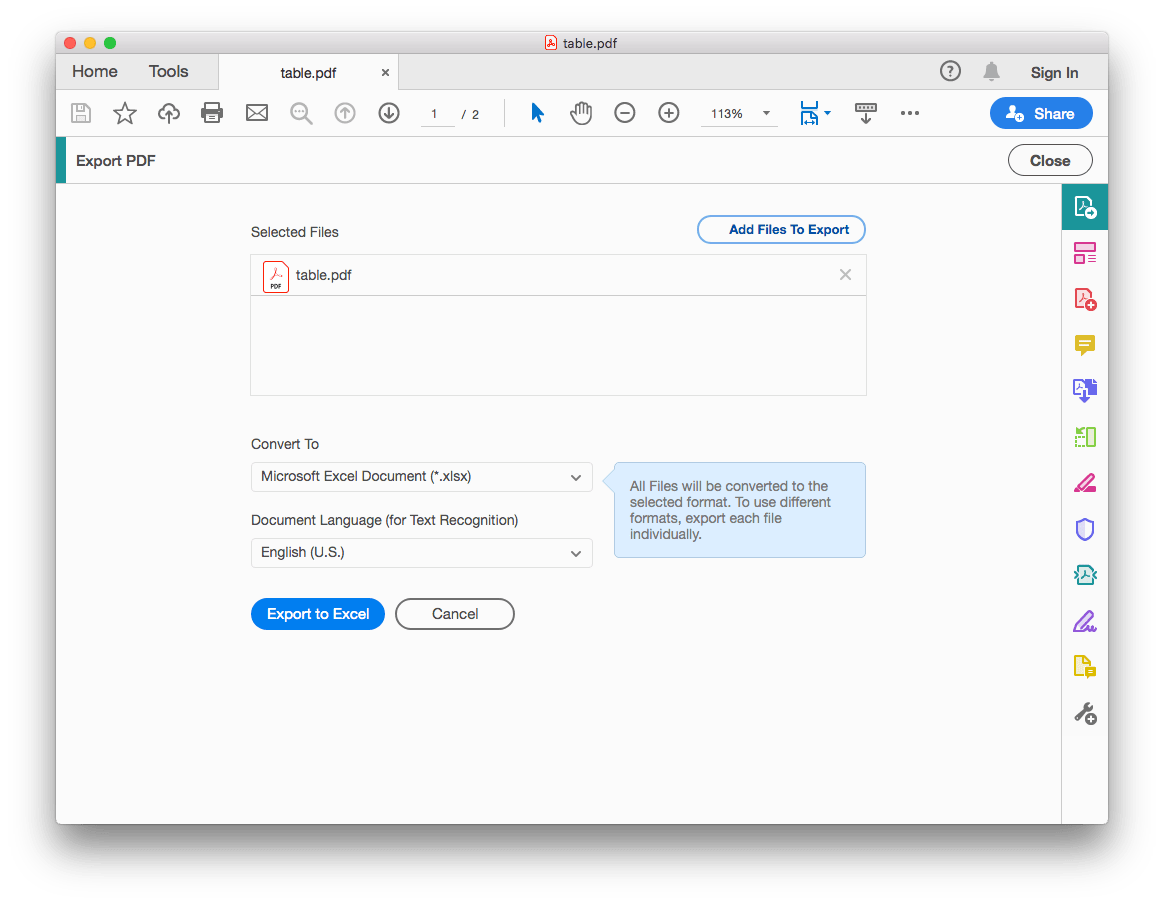The image size is (1164, 904).
Task: Click Add Files To Export
Action: click(781, 229)
